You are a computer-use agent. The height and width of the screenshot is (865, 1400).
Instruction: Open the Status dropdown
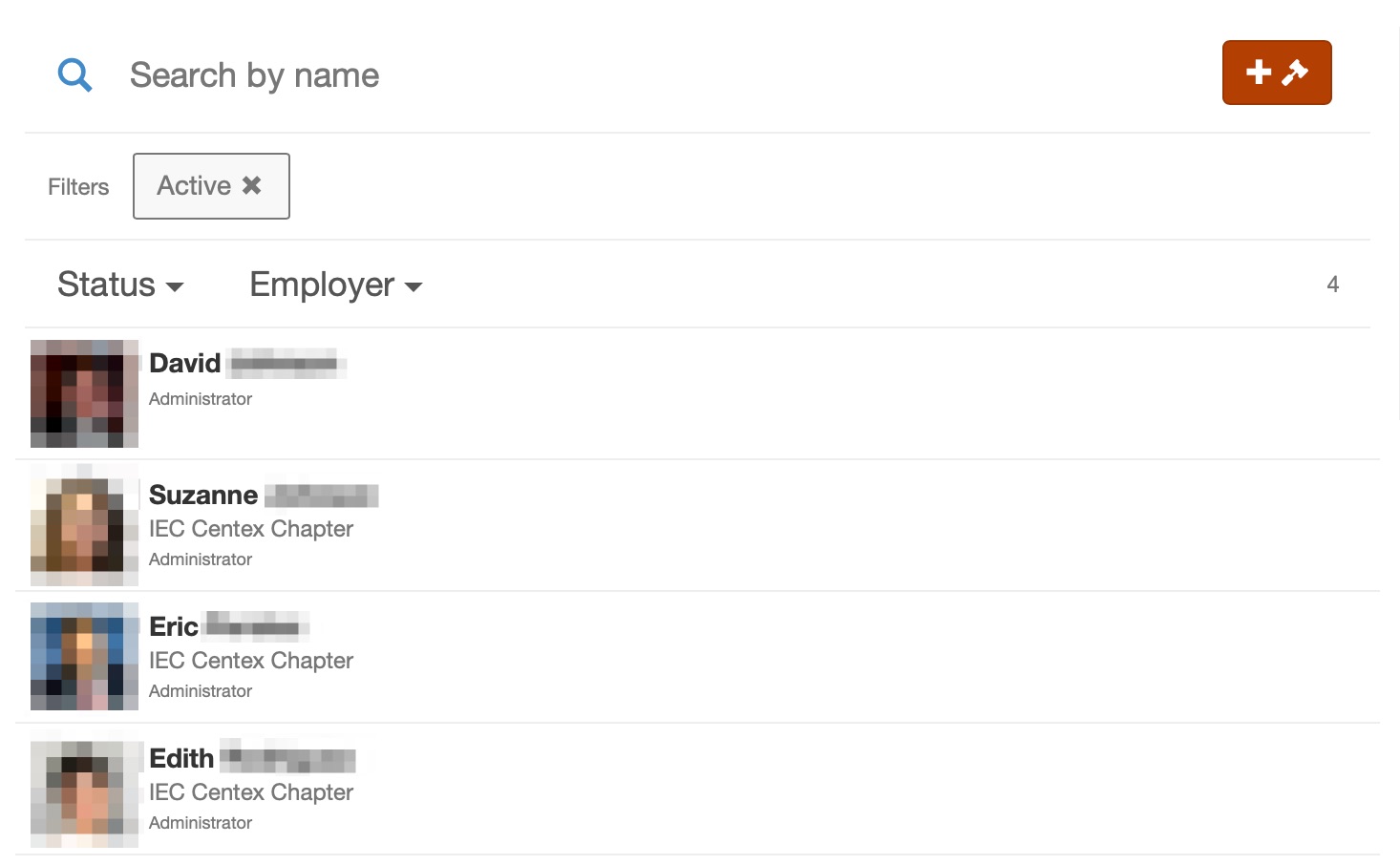120,285
